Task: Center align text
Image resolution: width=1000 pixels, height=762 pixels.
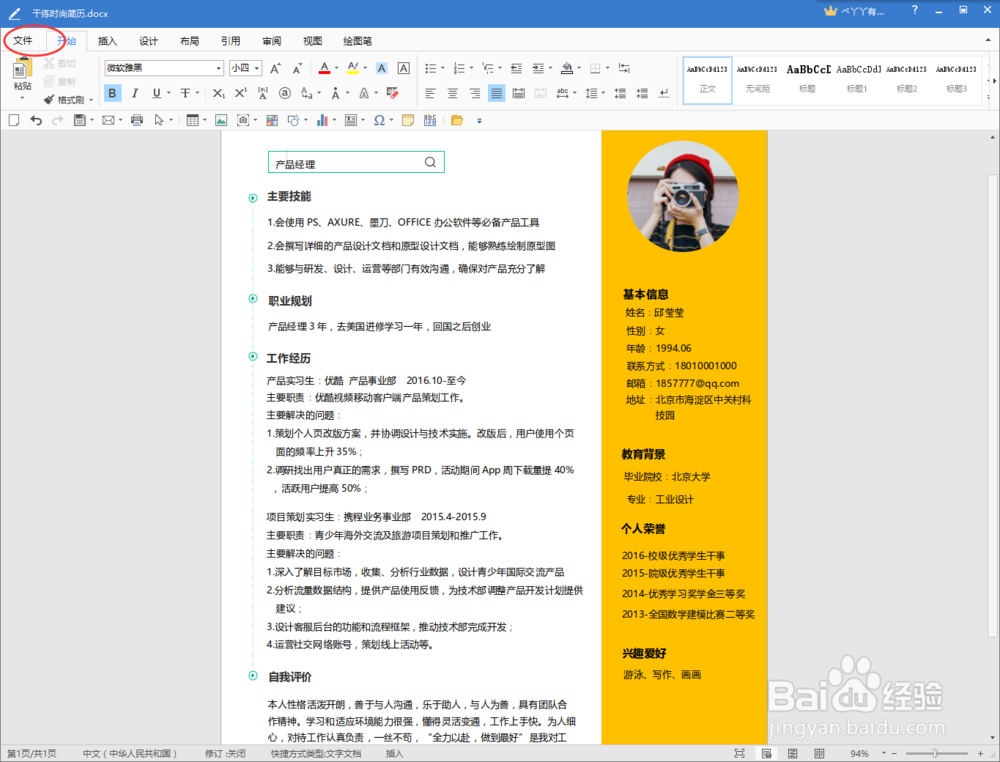Action: tap(453, 94)
